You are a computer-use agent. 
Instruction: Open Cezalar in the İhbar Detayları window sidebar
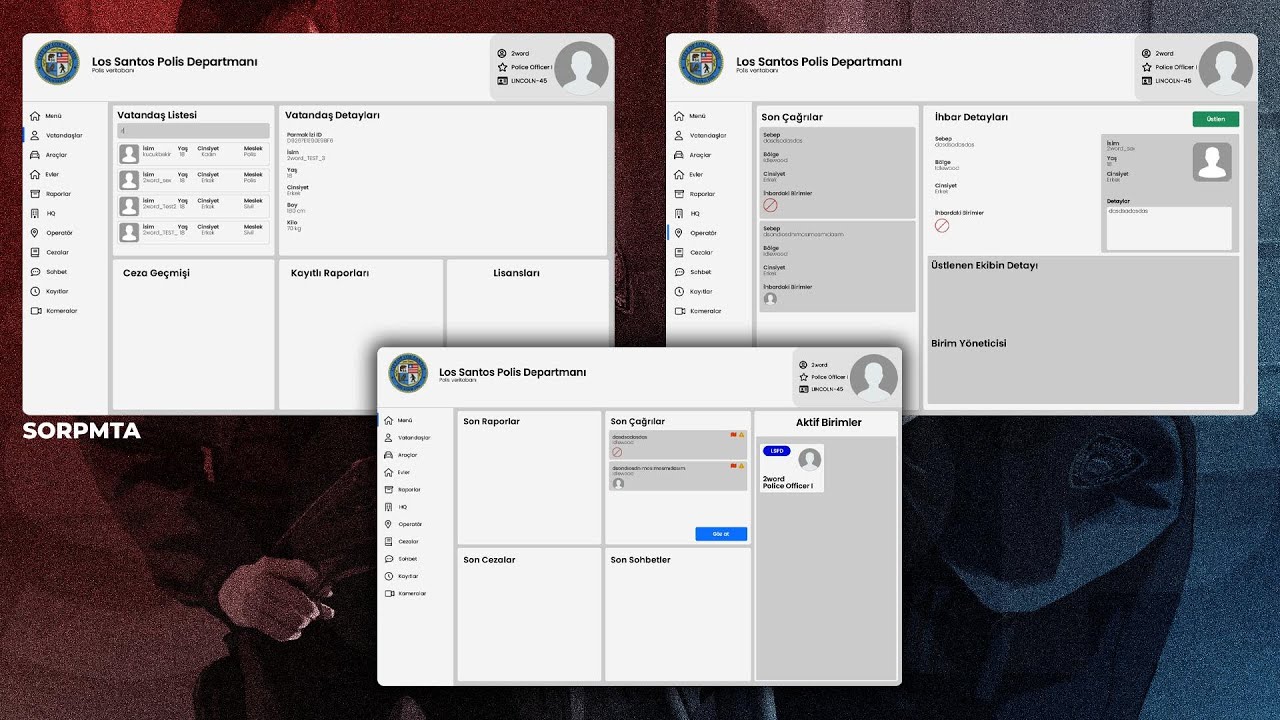click(694, 252)
